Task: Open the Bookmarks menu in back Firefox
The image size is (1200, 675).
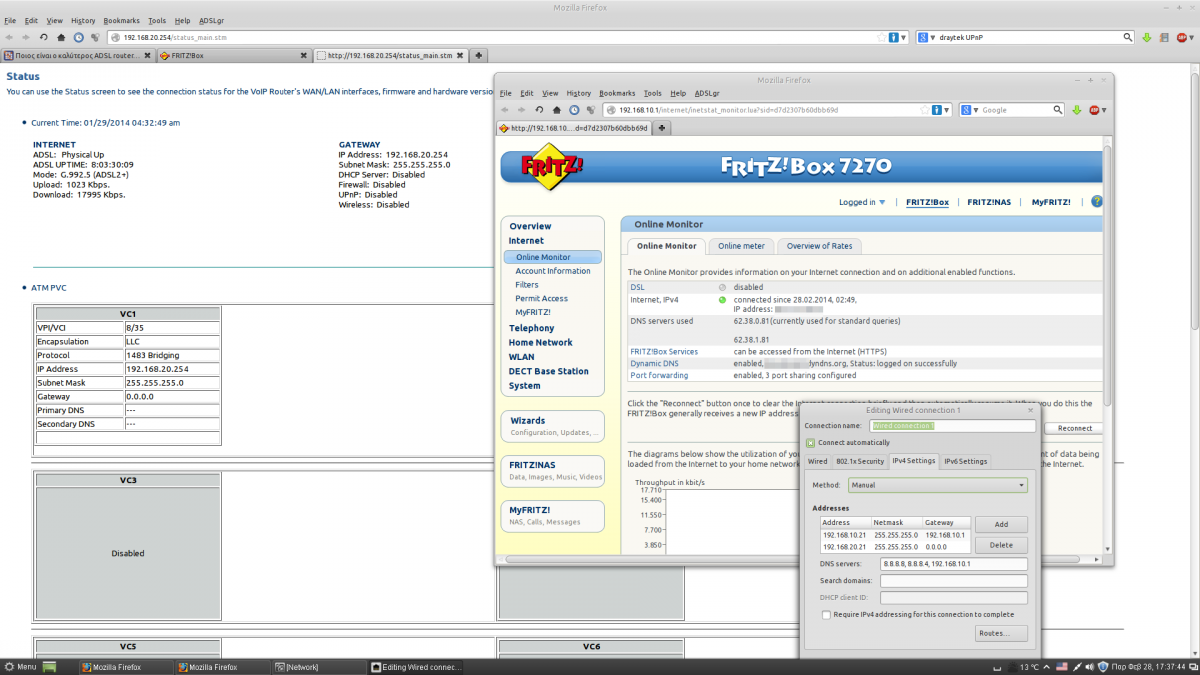Action: pos(122,20)
